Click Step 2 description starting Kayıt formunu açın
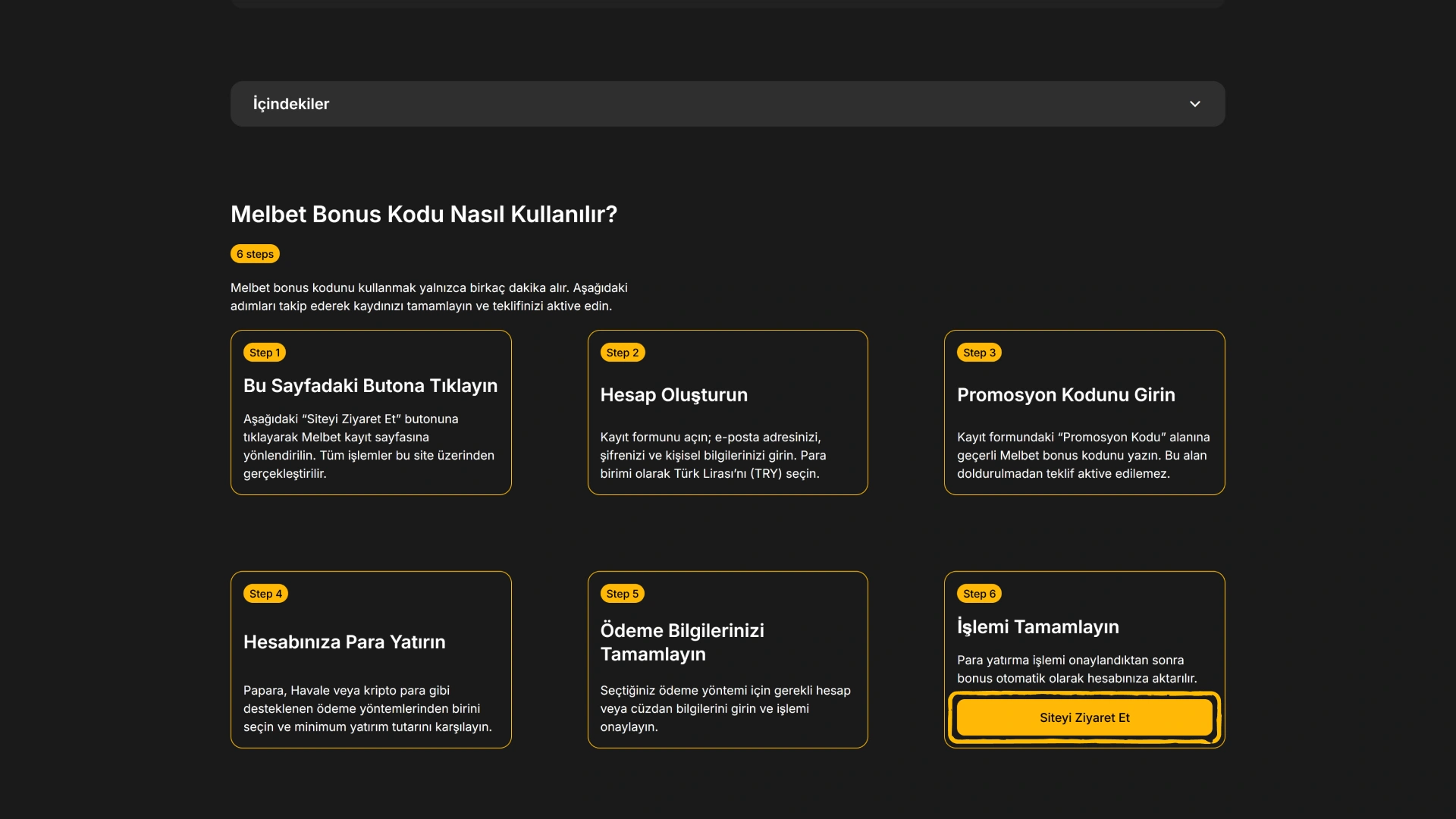The height and width of the screenshot is (819, 1456). click(x=713, y=455)
